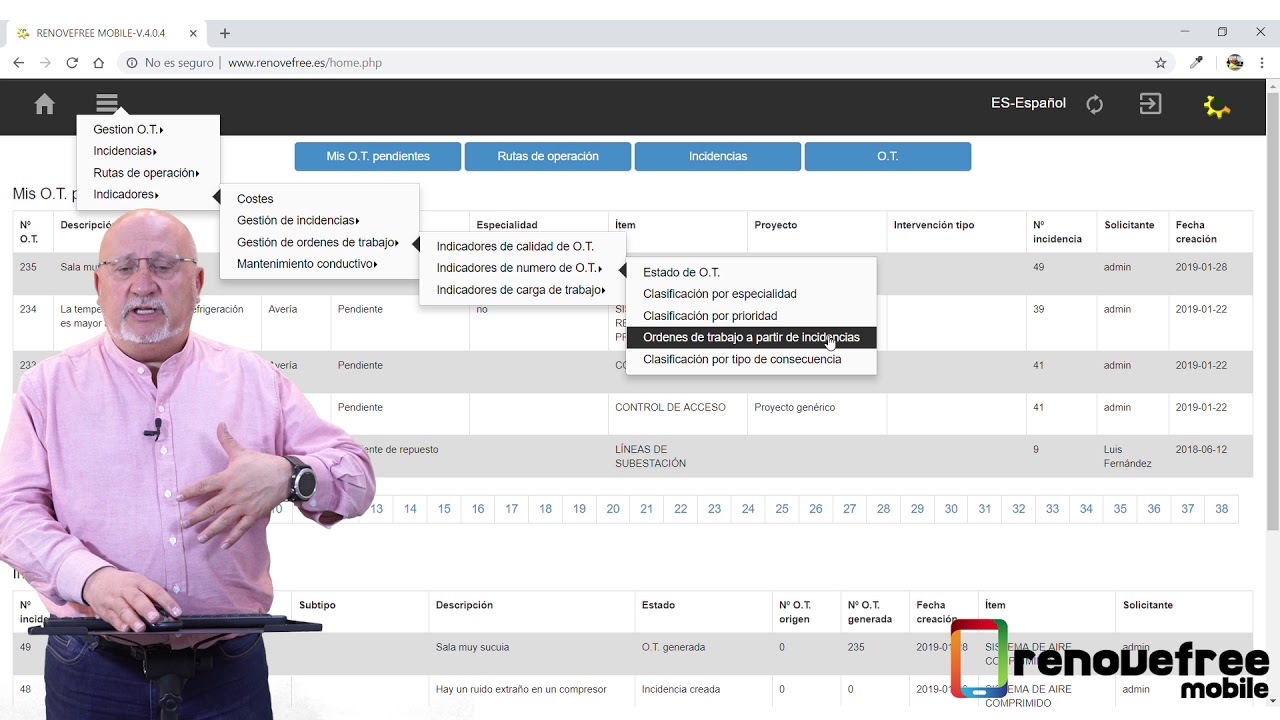The image size is (1280, 720).
Task: Select Costes menu entry
Action: click(255, 199)
